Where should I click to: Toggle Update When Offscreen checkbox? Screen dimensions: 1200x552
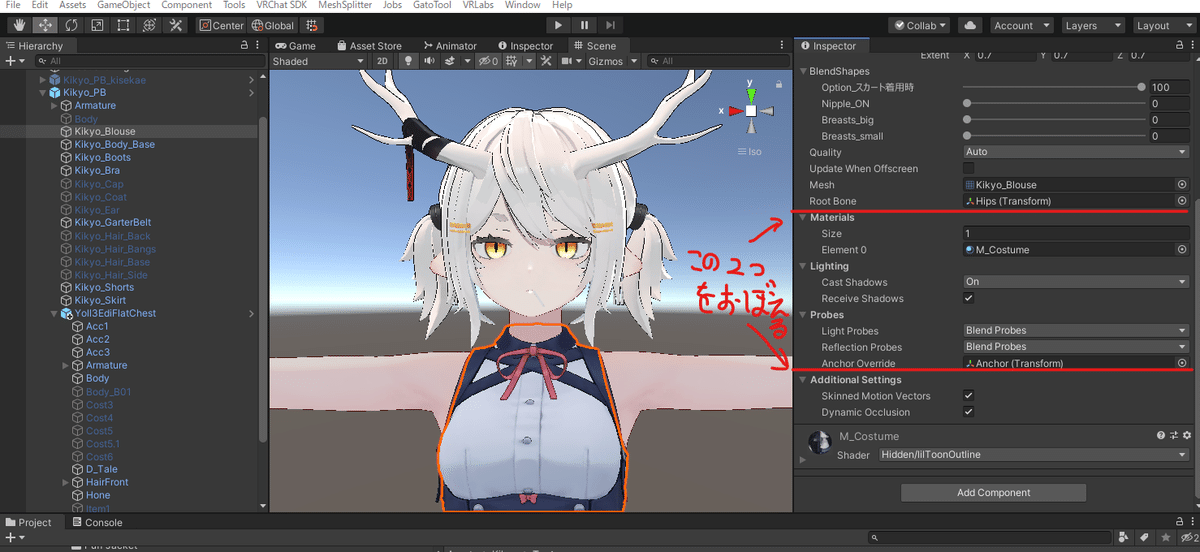pyautogui.click(x=968, y=168)
